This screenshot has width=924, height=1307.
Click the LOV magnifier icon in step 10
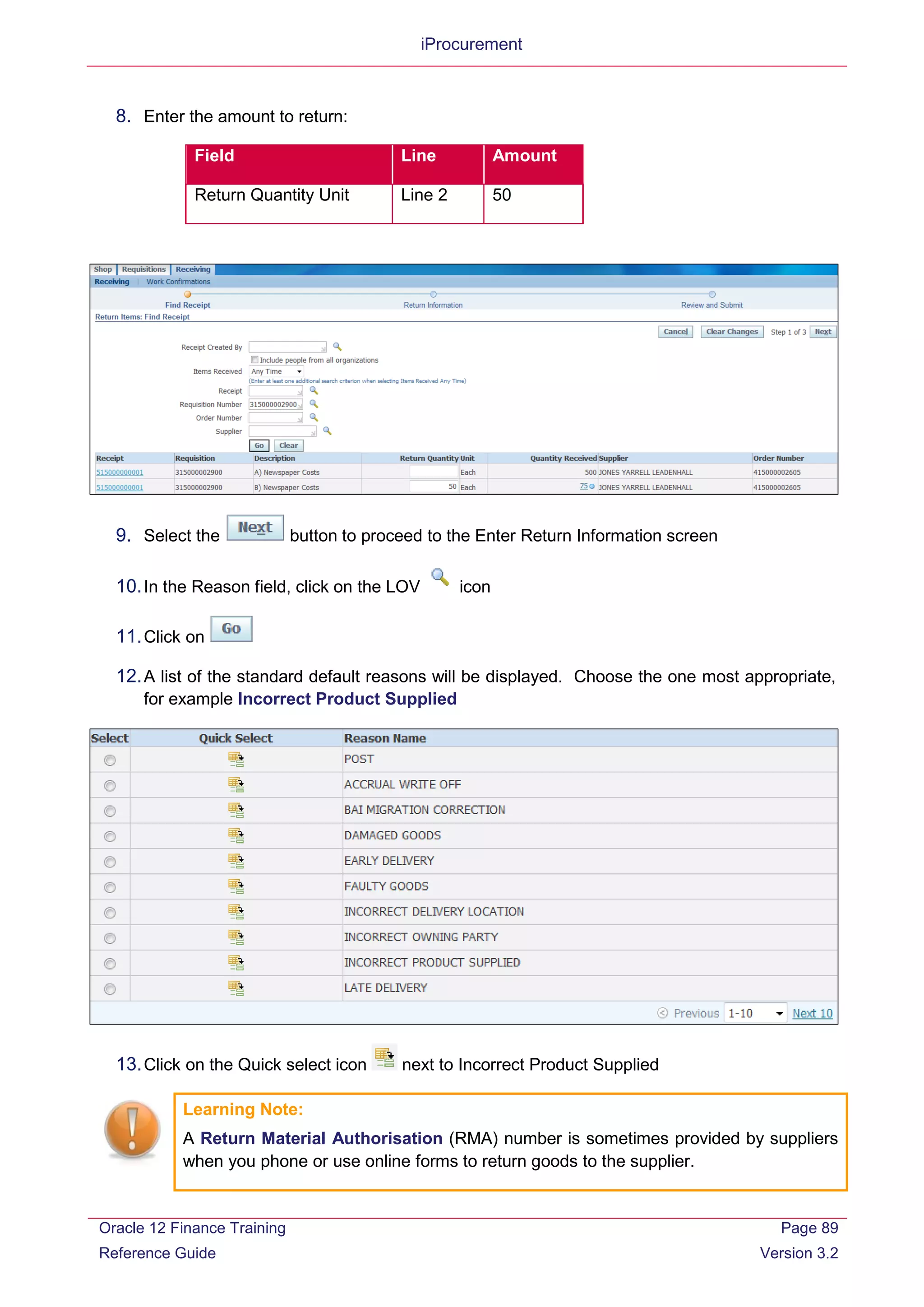pyautogui.click(x=440, y=577)
